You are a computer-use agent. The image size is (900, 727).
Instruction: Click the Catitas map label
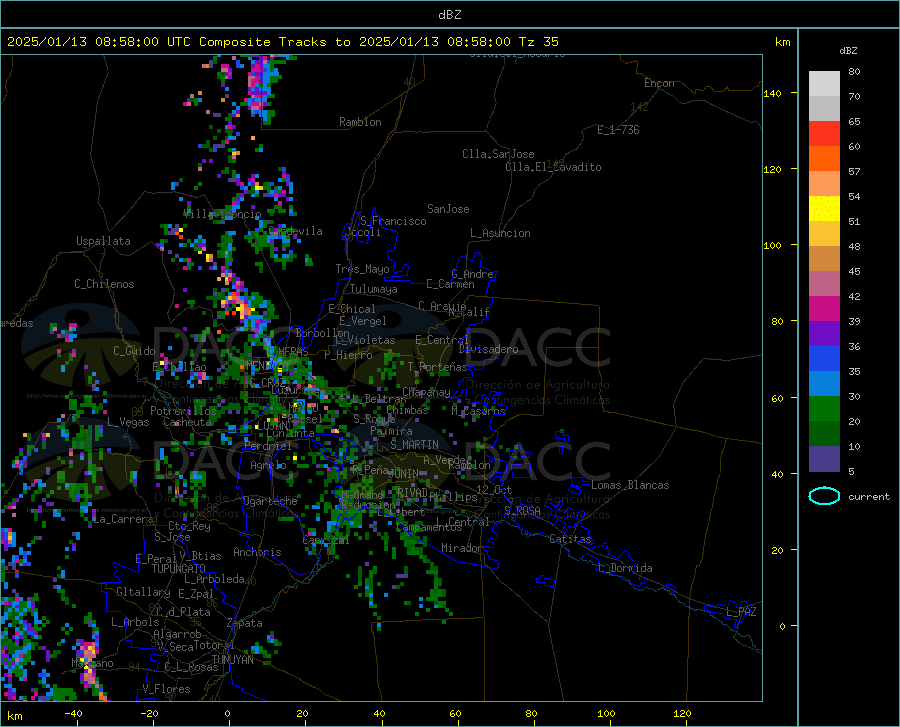[x=571, y=539]
